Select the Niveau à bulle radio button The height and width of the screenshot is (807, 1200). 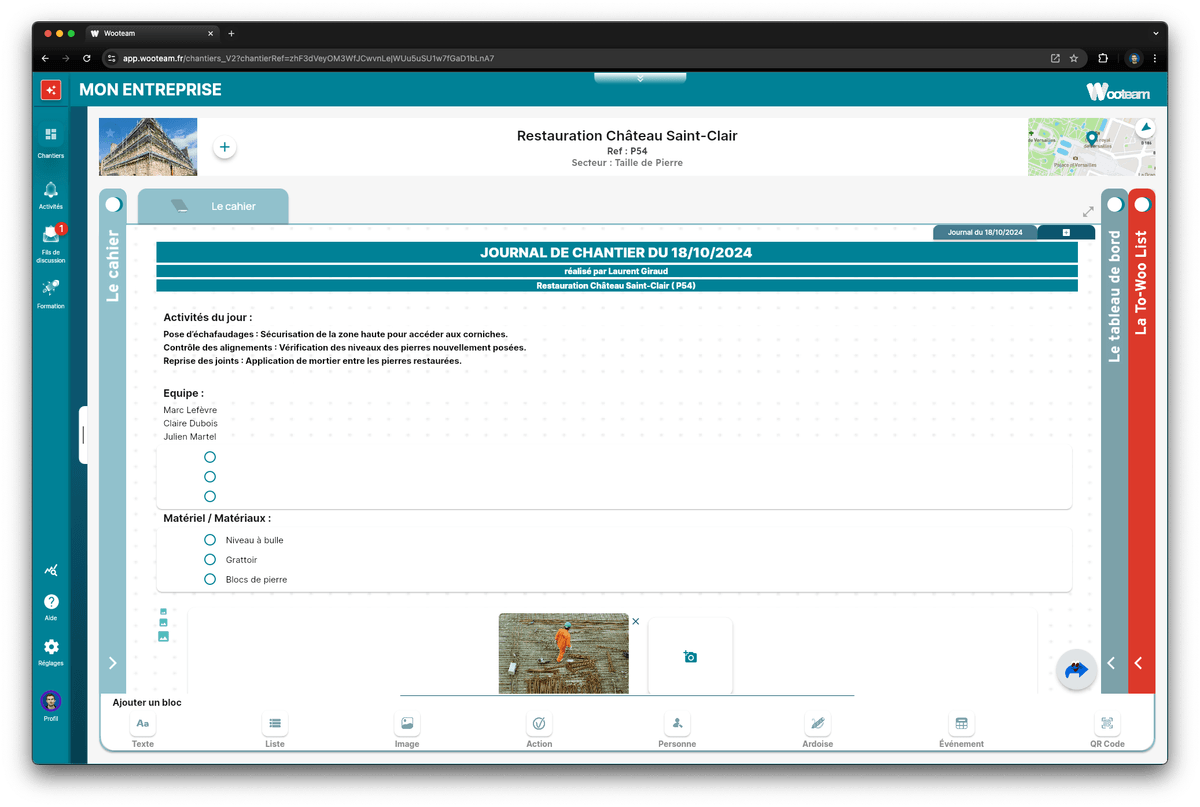coord(210,540)
